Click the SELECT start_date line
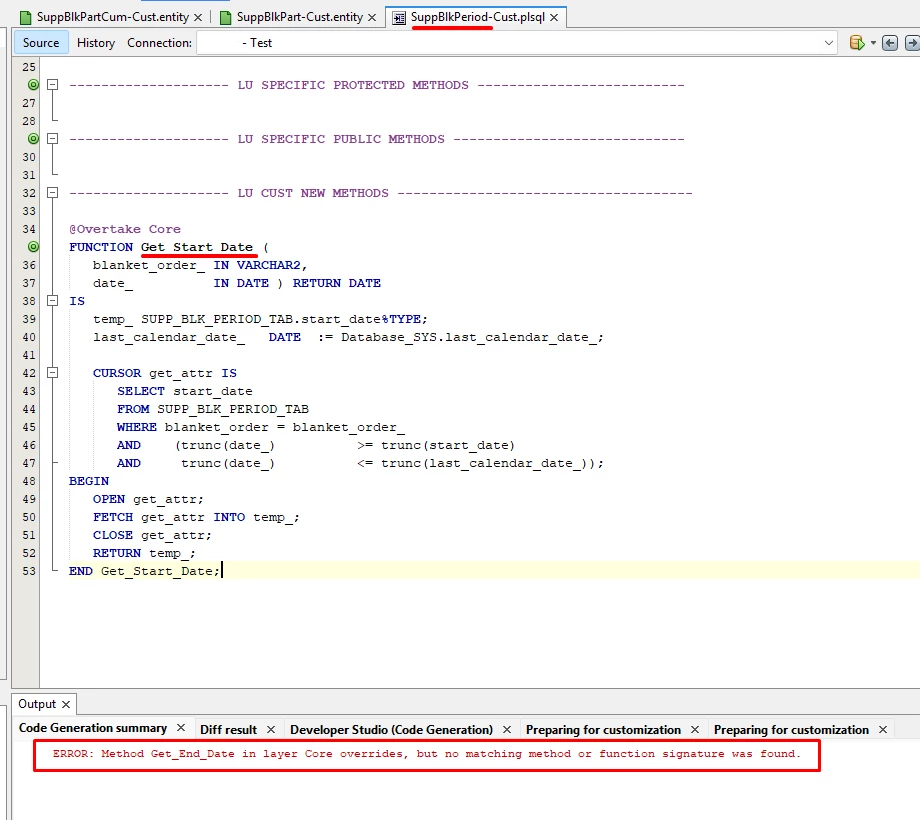This screenshot has height=820, width=920. point(185,391)
